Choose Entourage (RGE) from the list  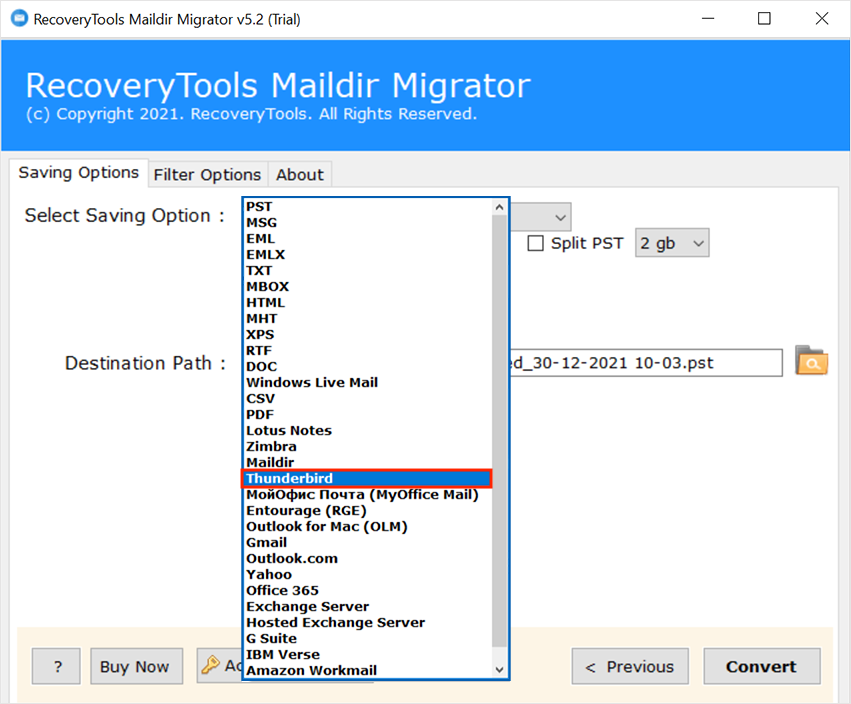click(x=367, y=511)
